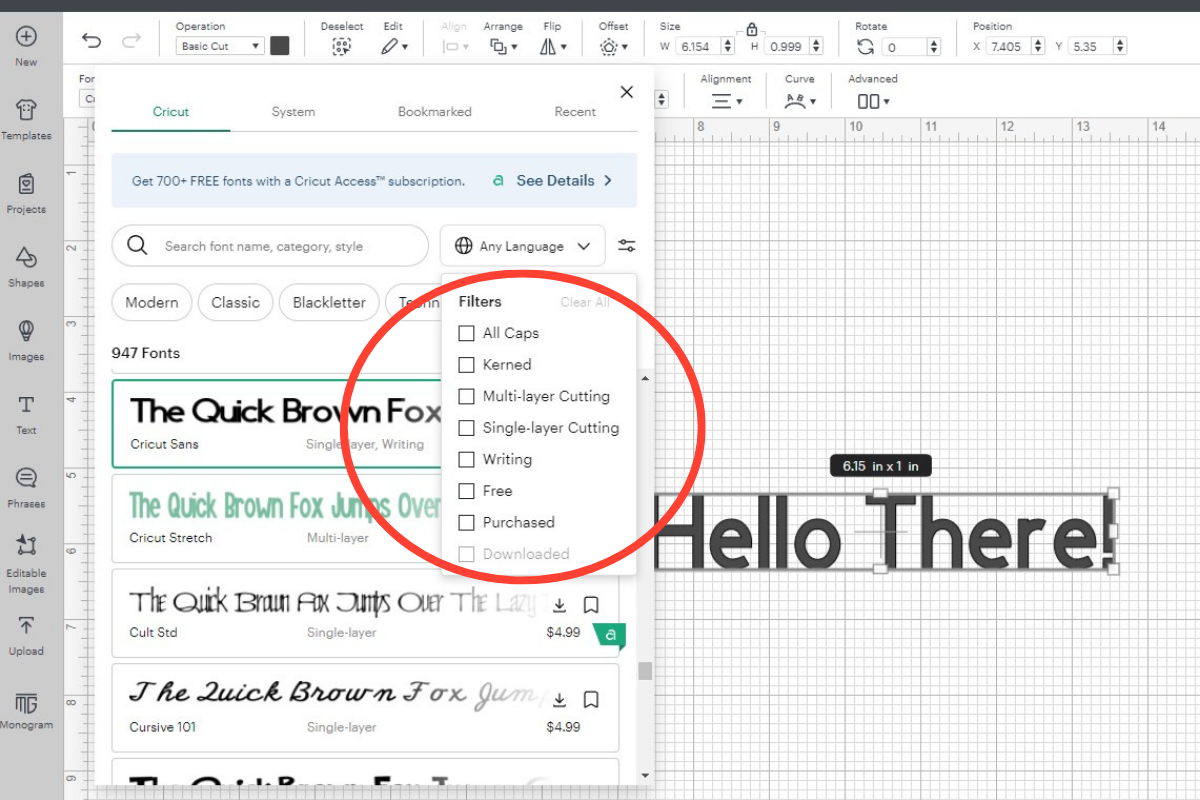Open the Edit pencil menu
This screenshot has width=1200, height=800.
pos(394,46)
